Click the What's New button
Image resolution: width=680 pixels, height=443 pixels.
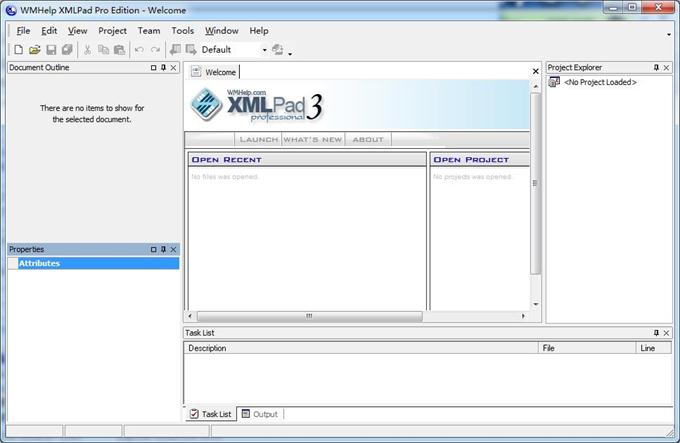(312, 139)
